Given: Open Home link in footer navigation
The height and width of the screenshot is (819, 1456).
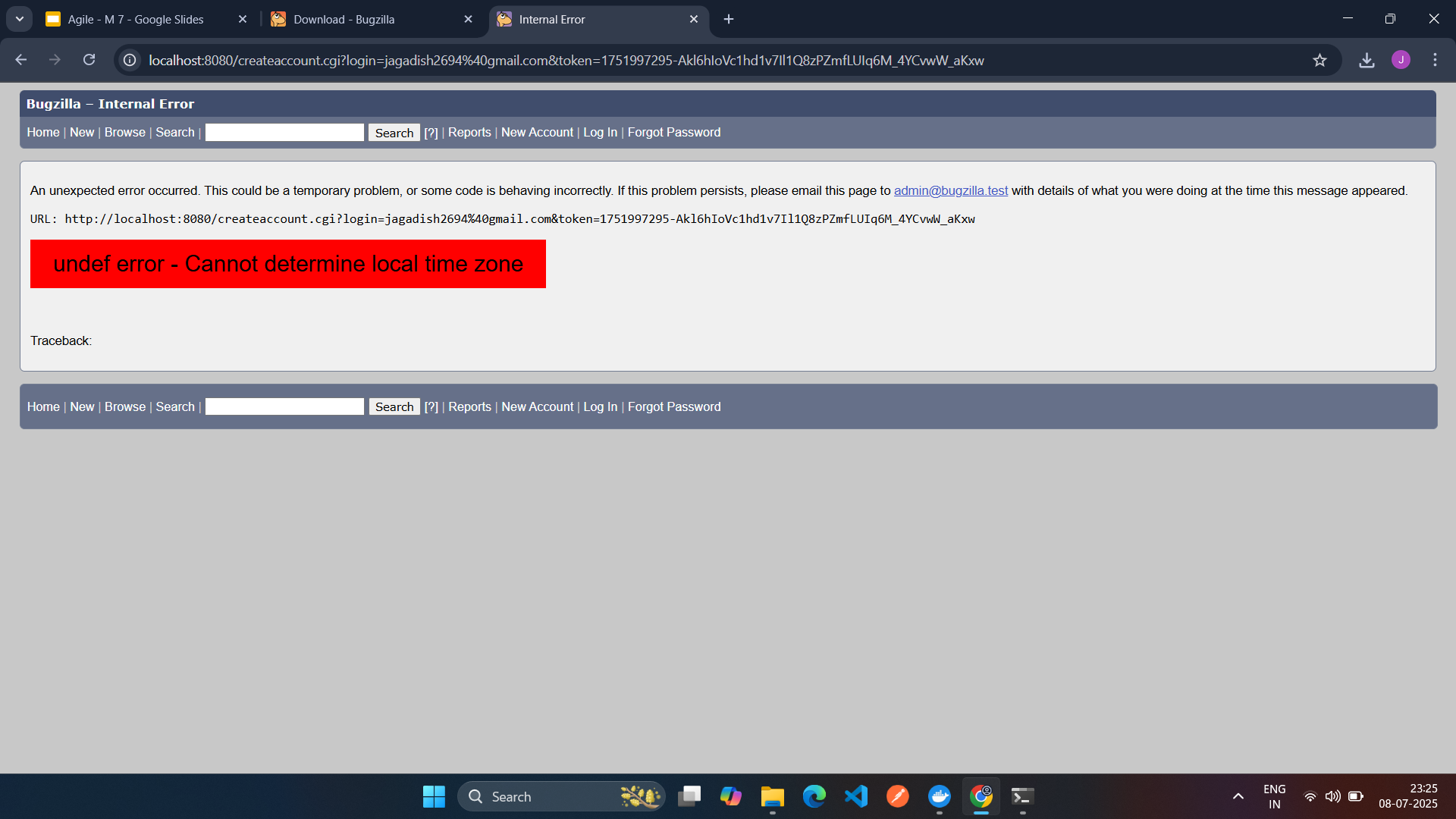Looking at the screenshot, I should pyautogui.click(x=43, y=406).
